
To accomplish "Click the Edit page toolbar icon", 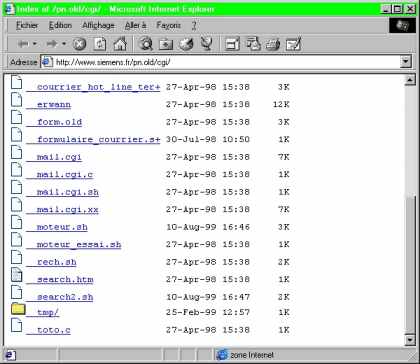I will point(294,44).
